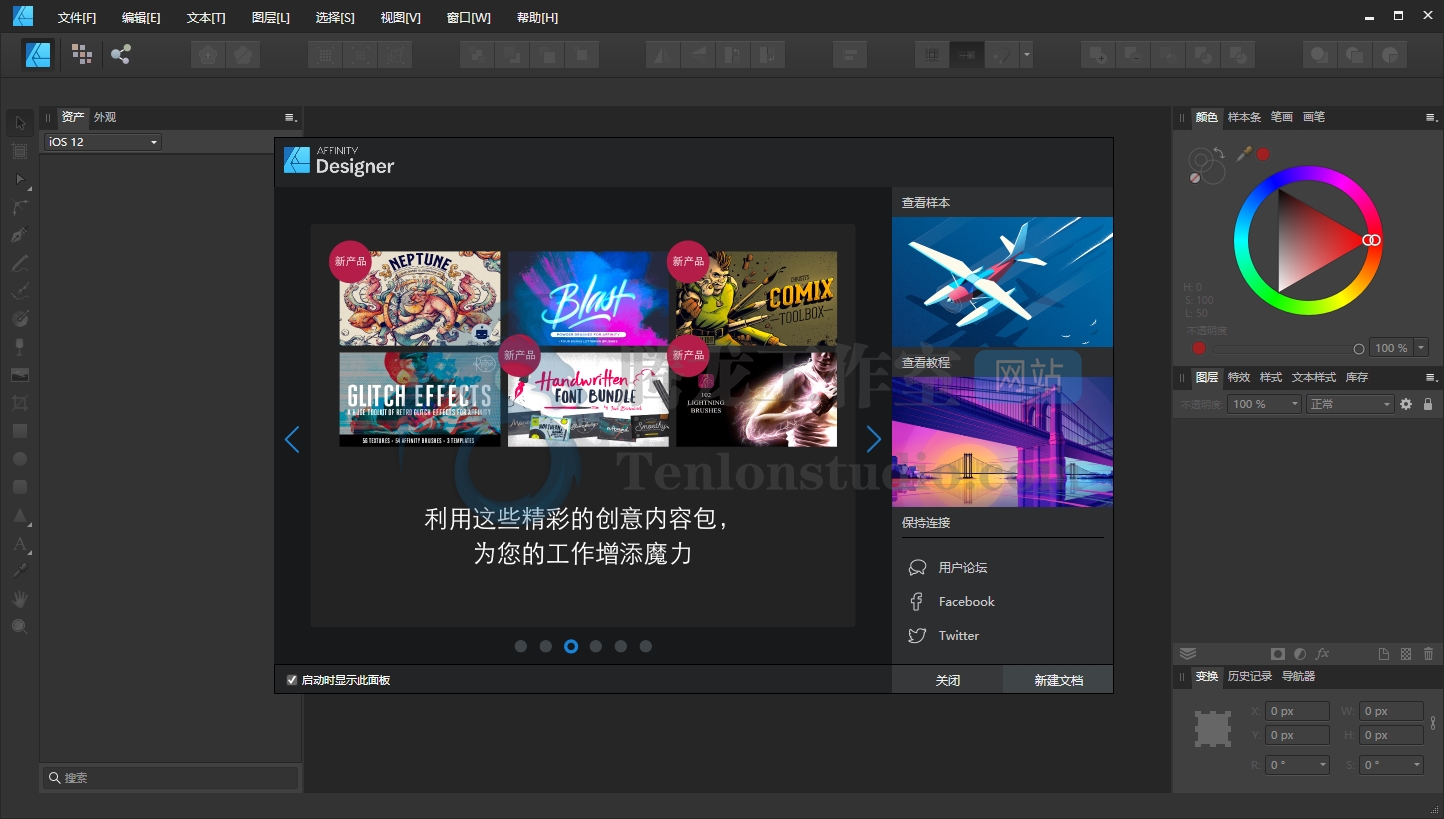Image resolution: width=1444 pixels, height=819 pixels.
Task: Go to the fourth carousel dot
Action: [596, 646]
